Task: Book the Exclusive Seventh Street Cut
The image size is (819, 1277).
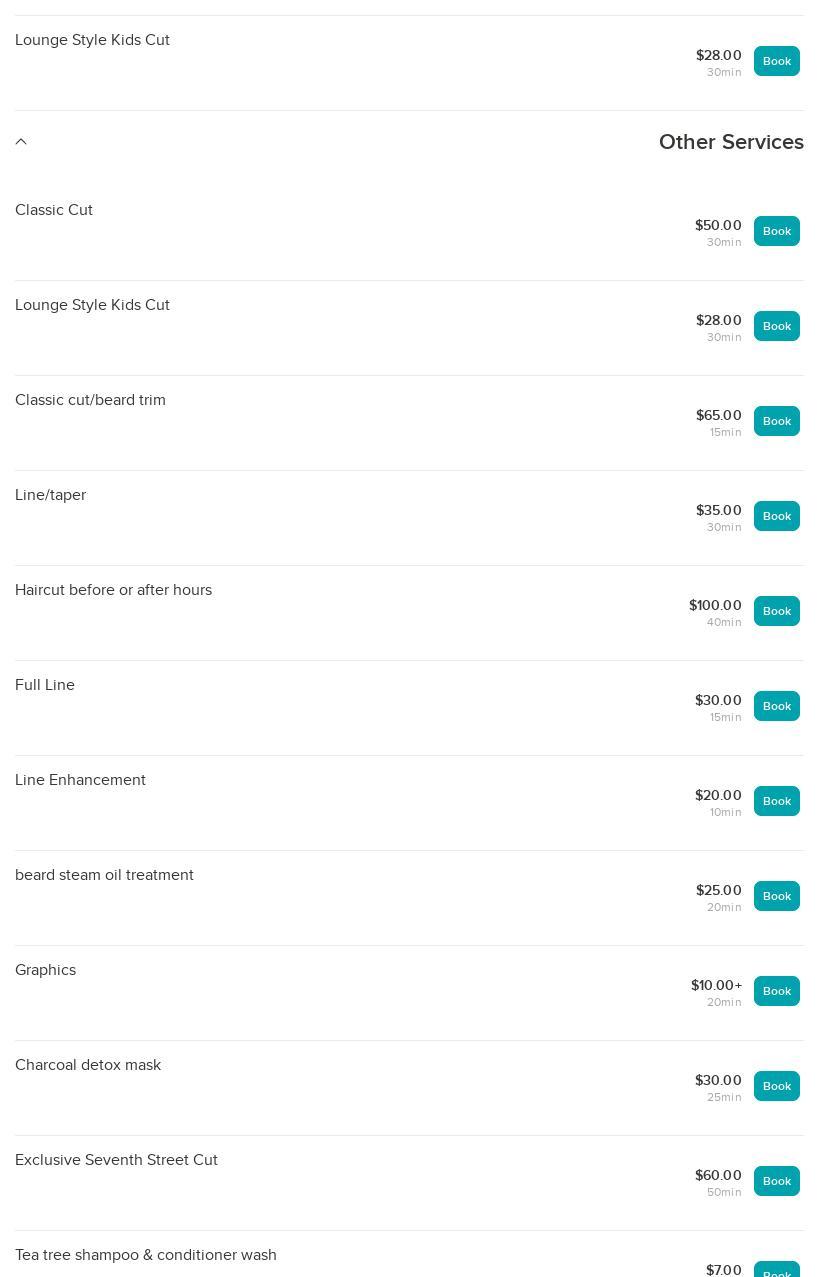Action: coord(777,1181)
